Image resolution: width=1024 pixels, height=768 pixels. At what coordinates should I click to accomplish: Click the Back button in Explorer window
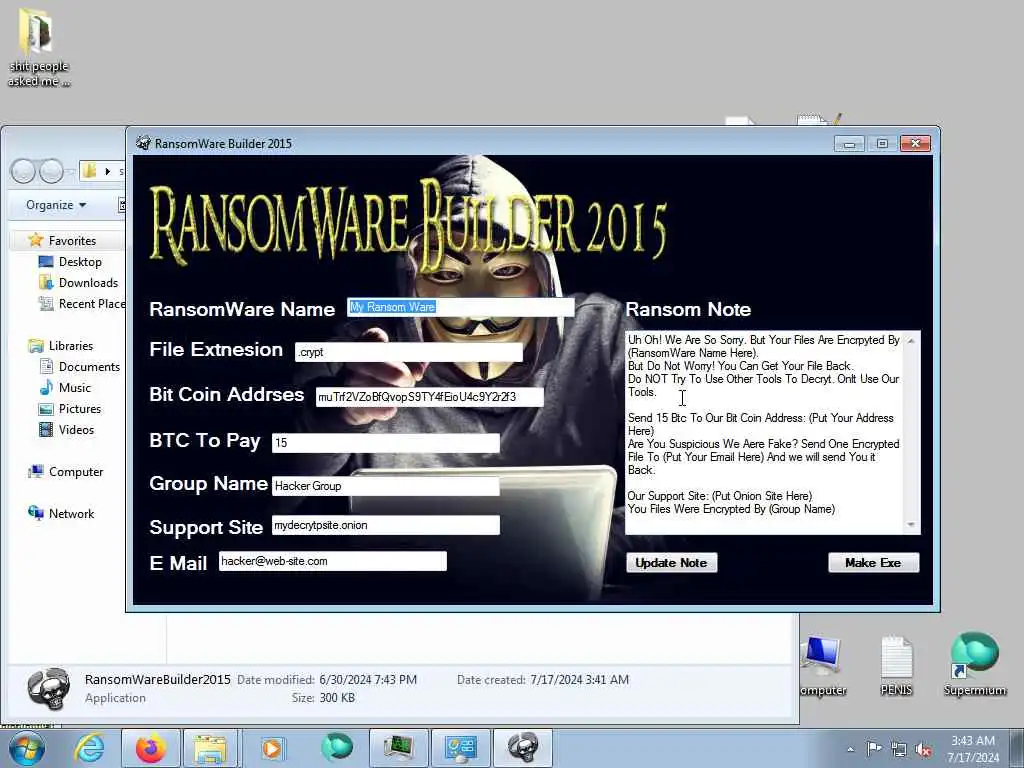(24, 171)
